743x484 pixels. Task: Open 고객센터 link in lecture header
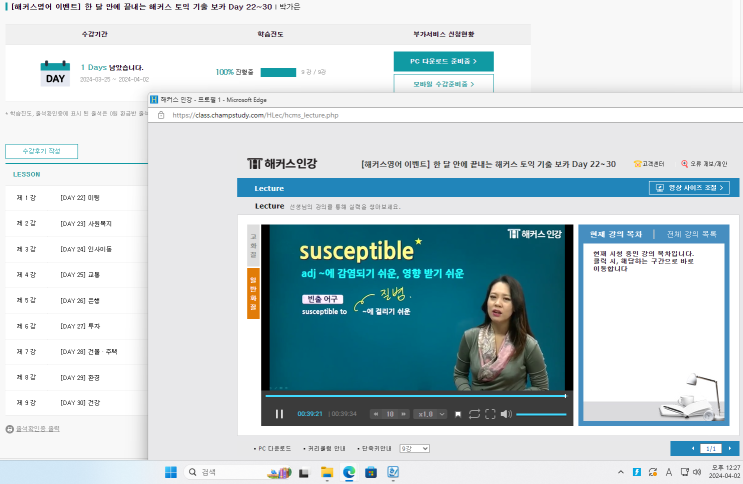(x=649, y=164)
